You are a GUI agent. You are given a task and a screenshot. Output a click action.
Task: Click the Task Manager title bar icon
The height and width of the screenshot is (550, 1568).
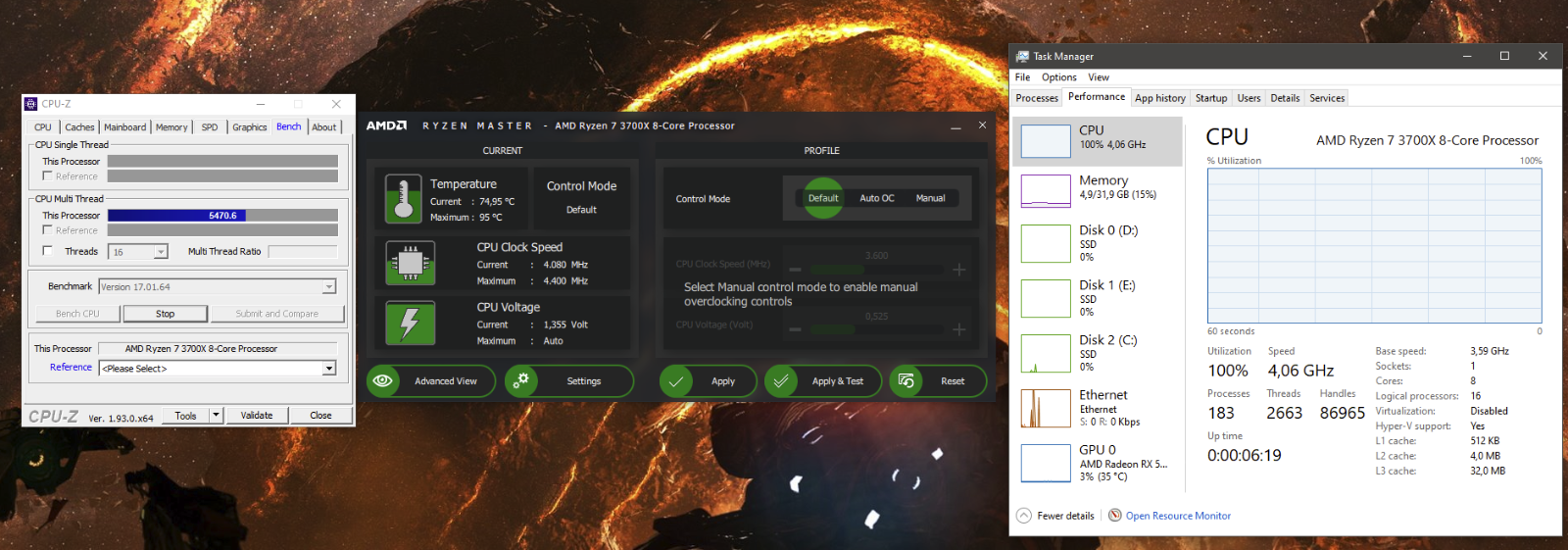1022,57
